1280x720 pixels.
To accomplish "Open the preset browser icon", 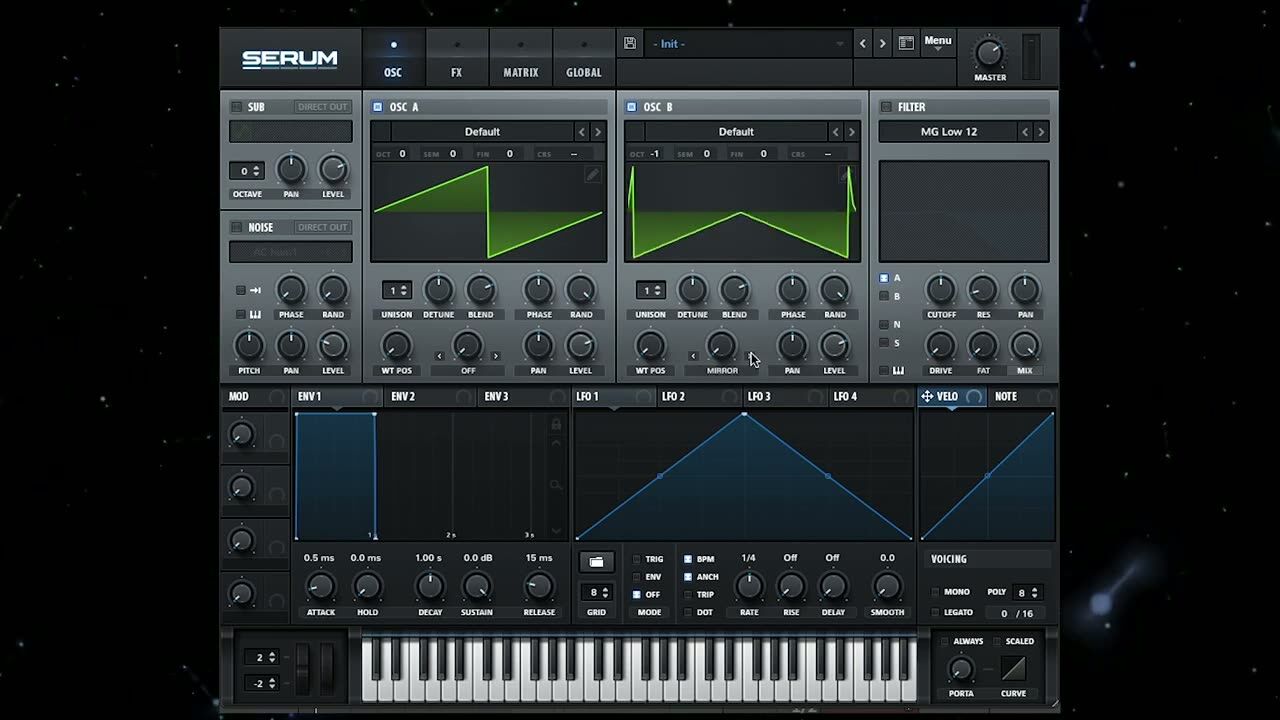I will pyautogui.click(x=905, y=43).
